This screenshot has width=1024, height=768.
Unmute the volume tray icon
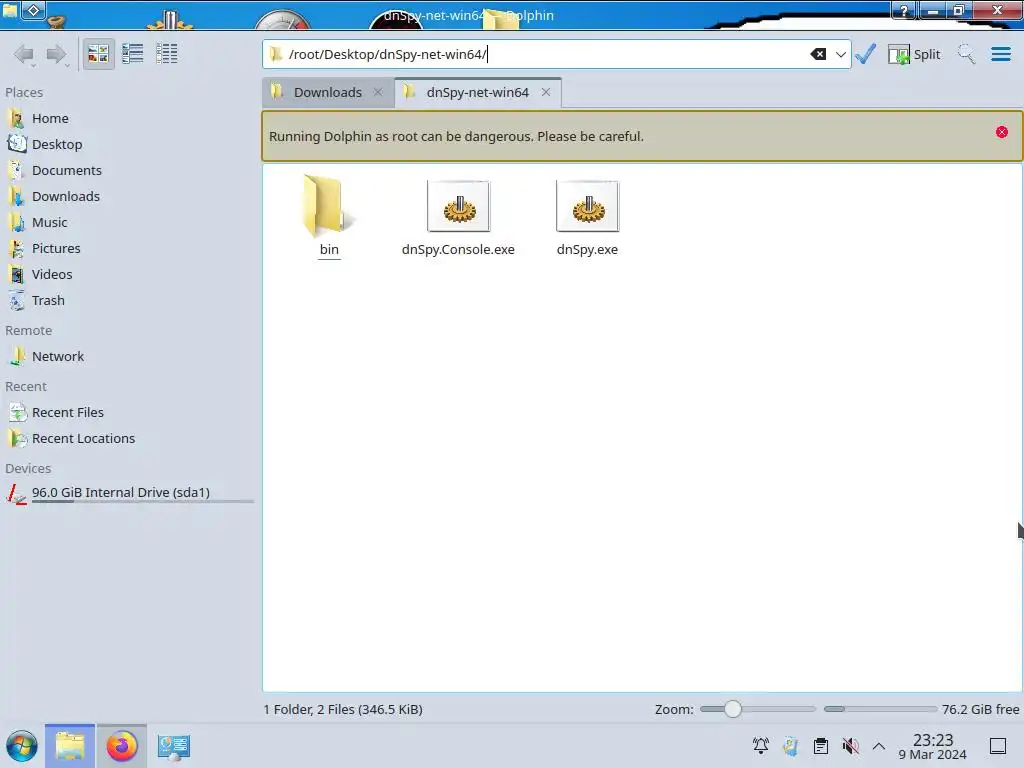coord(850,746)
